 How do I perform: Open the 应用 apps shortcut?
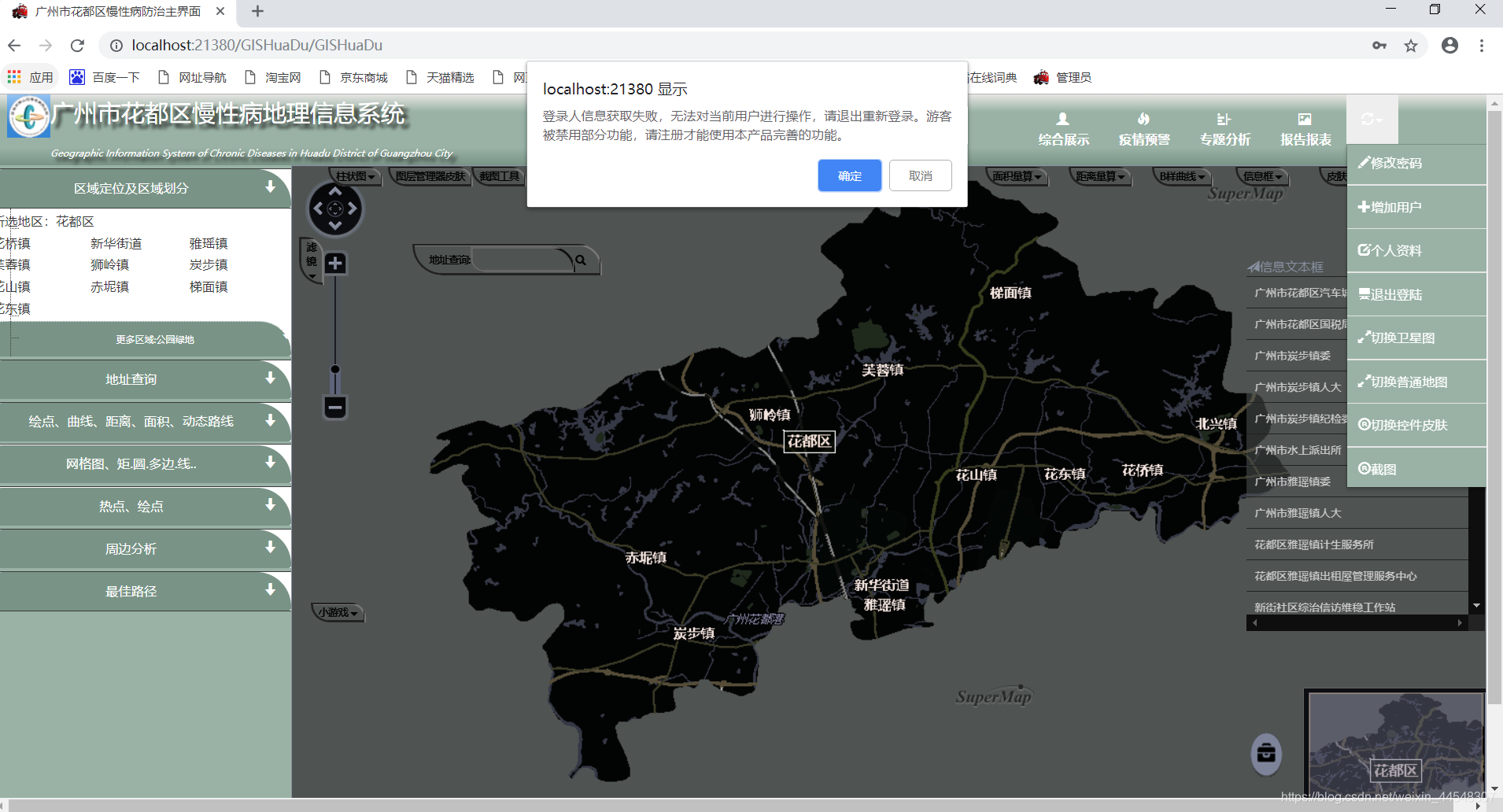click(x=30, y=77)
